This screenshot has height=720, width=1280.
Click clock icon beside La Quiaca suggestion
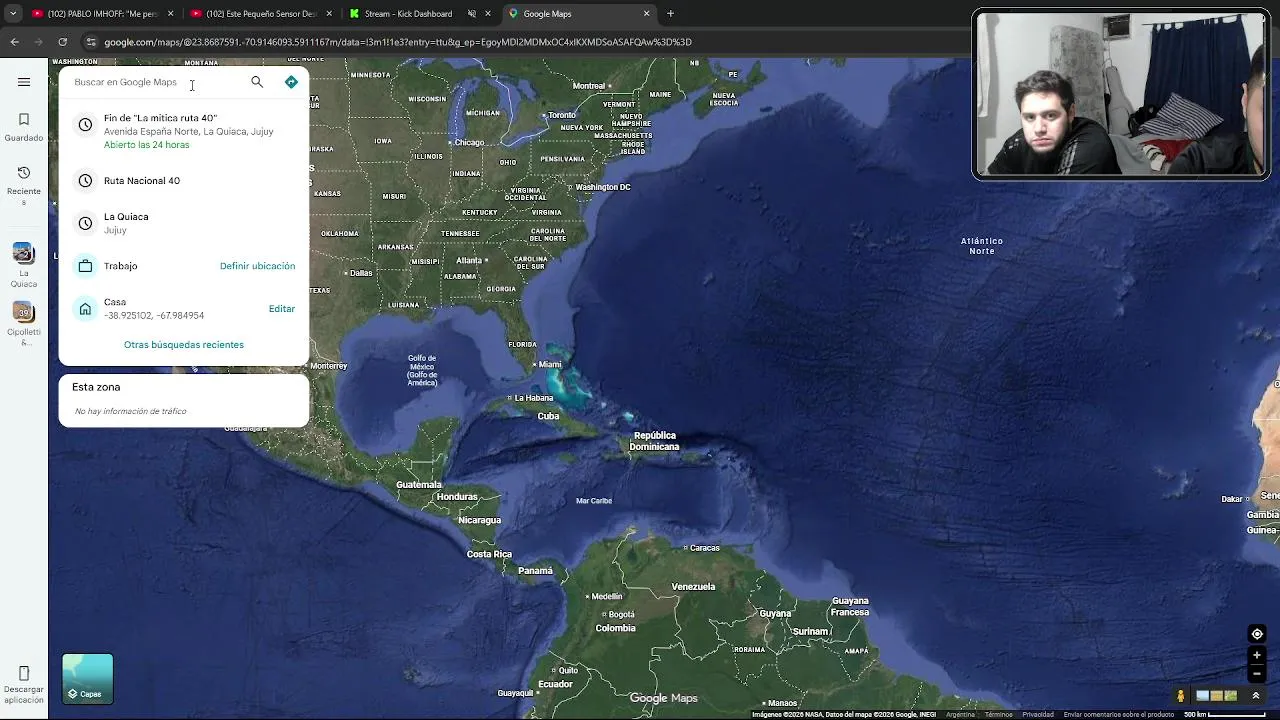(x=85, y=223)
